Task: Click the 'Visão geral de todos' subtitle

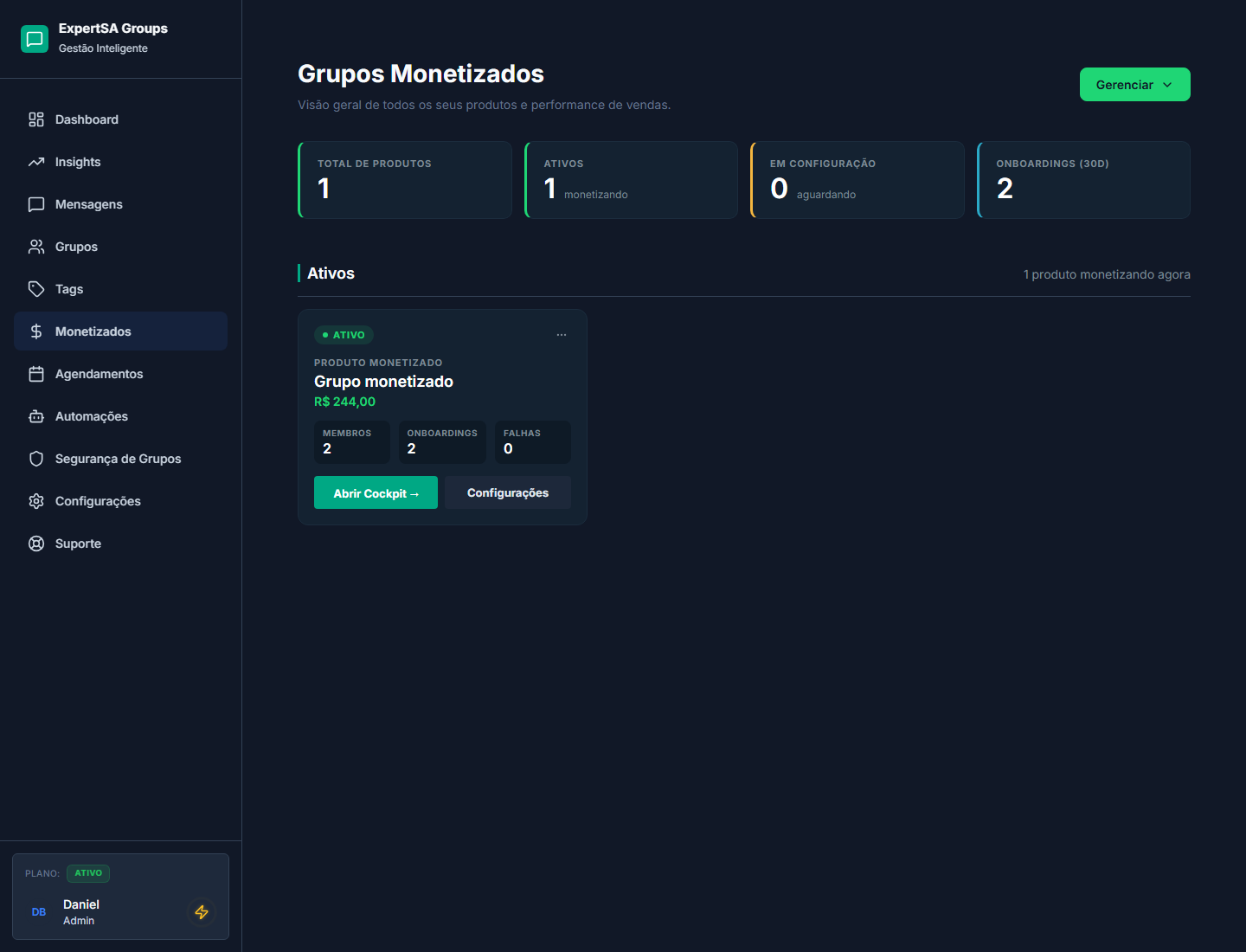Action: coord(484,105)
